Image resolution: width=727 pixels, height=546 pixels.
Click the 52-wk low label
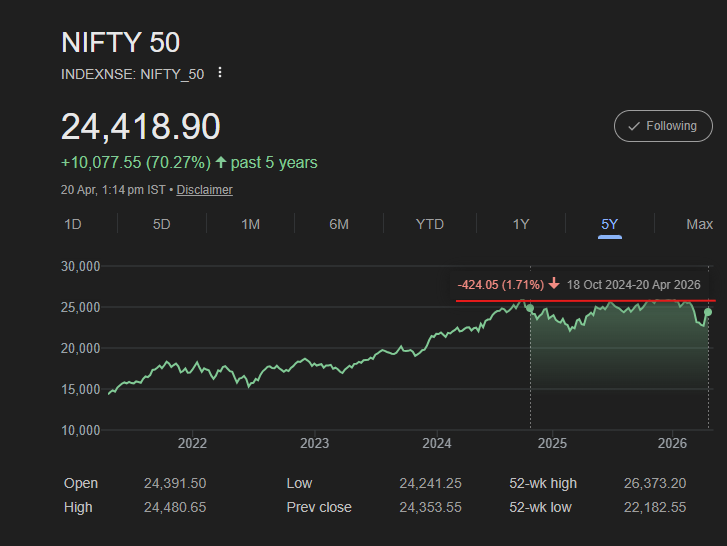[x=540, y=508]
